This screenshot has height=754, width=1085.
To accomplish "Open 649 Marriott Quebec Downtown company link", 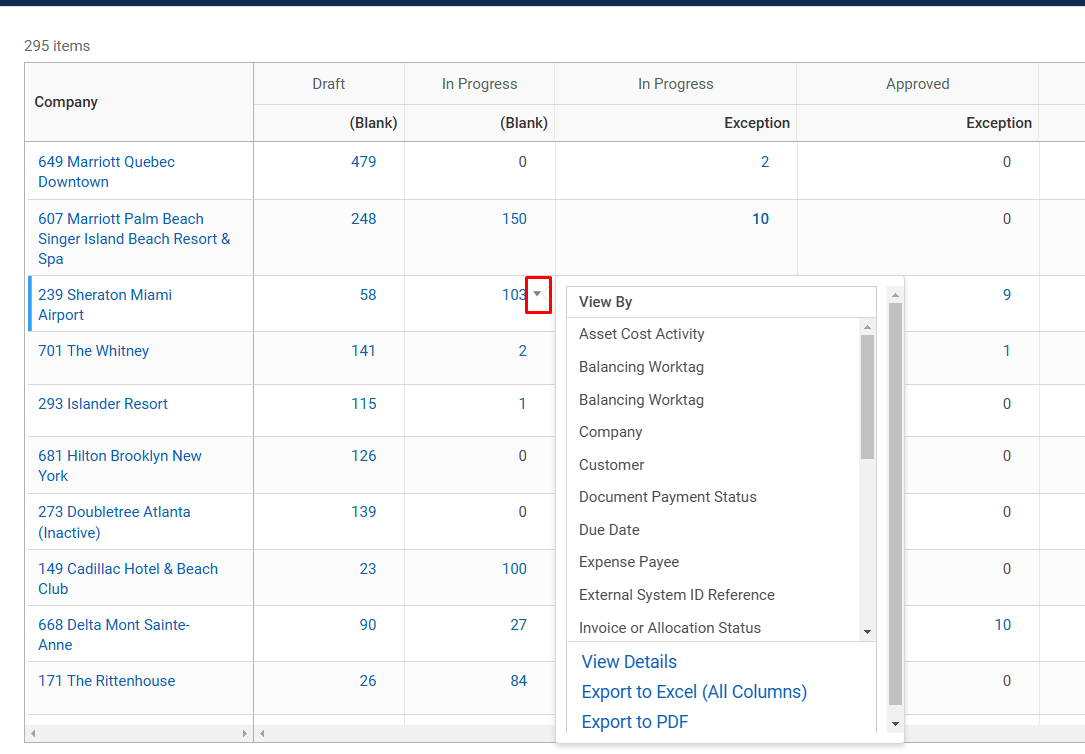I will pos(107,172).
